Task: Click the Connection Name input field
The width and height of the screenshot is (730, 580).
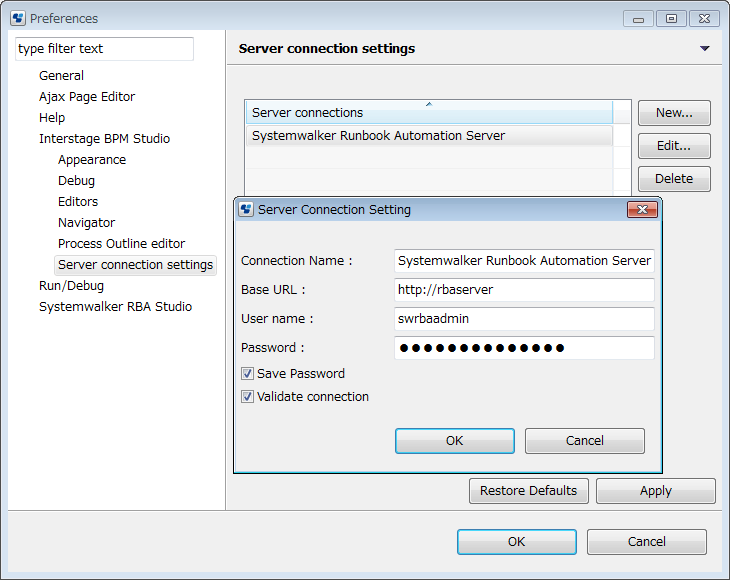Action: point(524,261)
